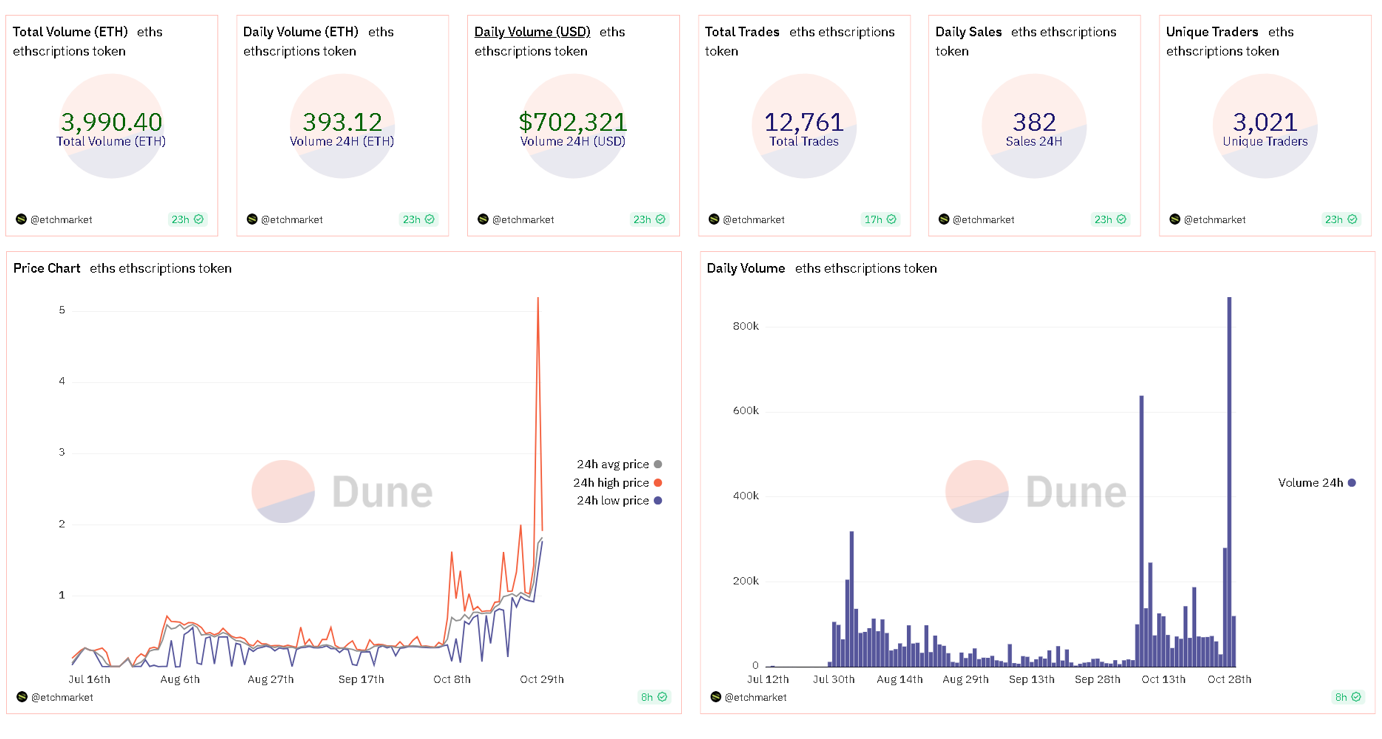Click the avatar on the Daily Volume chart footer
This screenshot has height=739, width=1382.
[x=714, y=697]
